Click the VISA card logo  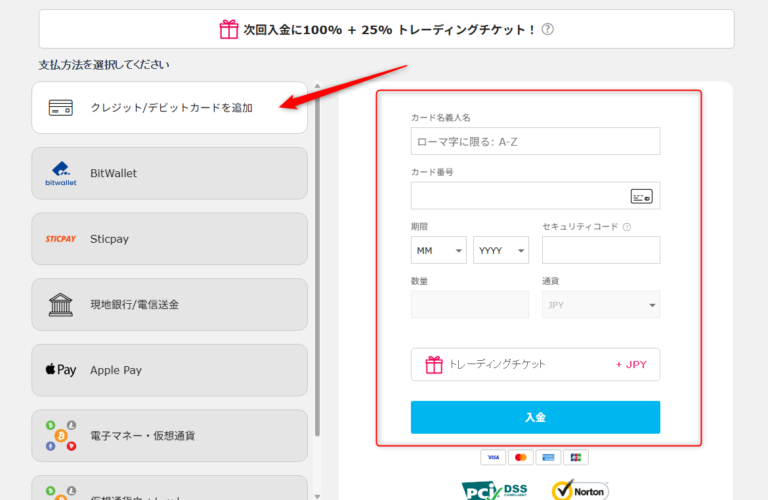pos(493,457)
